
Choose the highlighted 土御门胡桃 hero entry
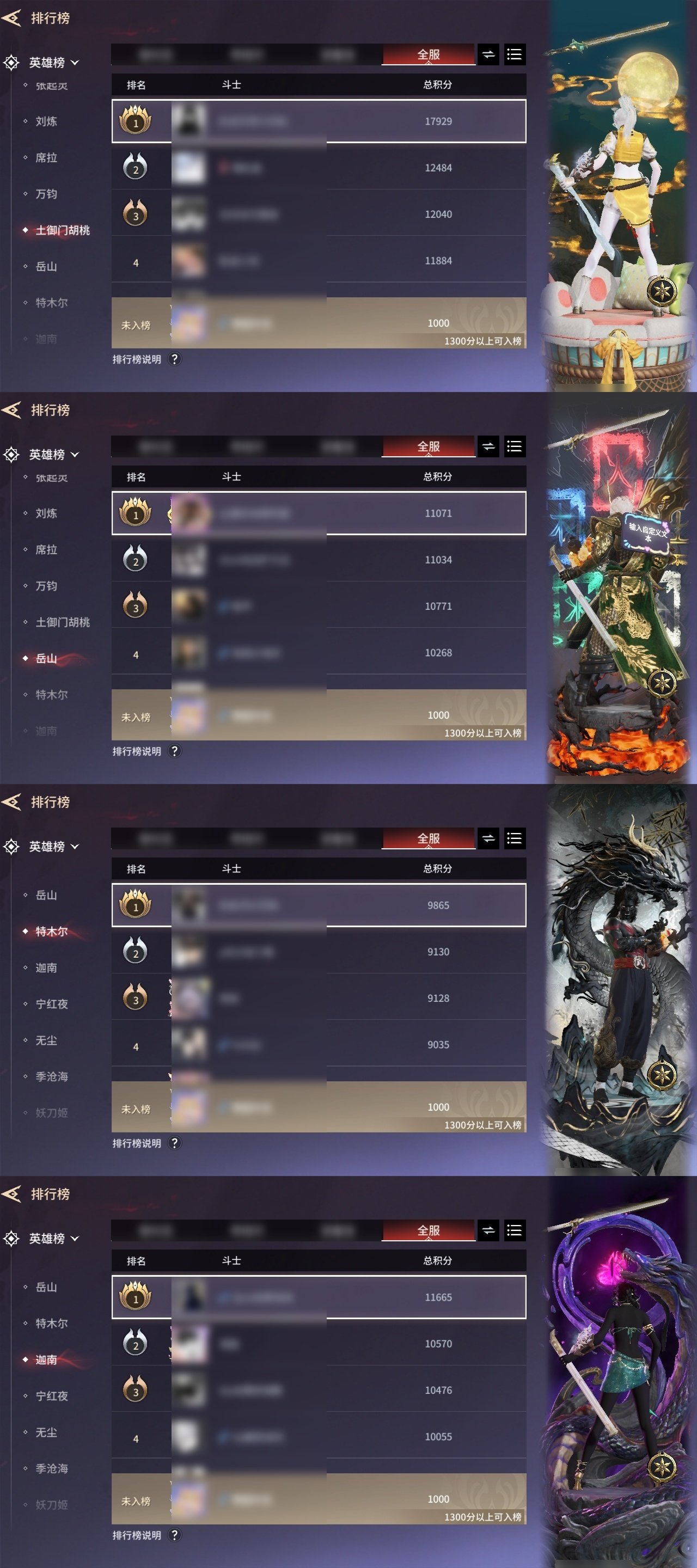62,230
